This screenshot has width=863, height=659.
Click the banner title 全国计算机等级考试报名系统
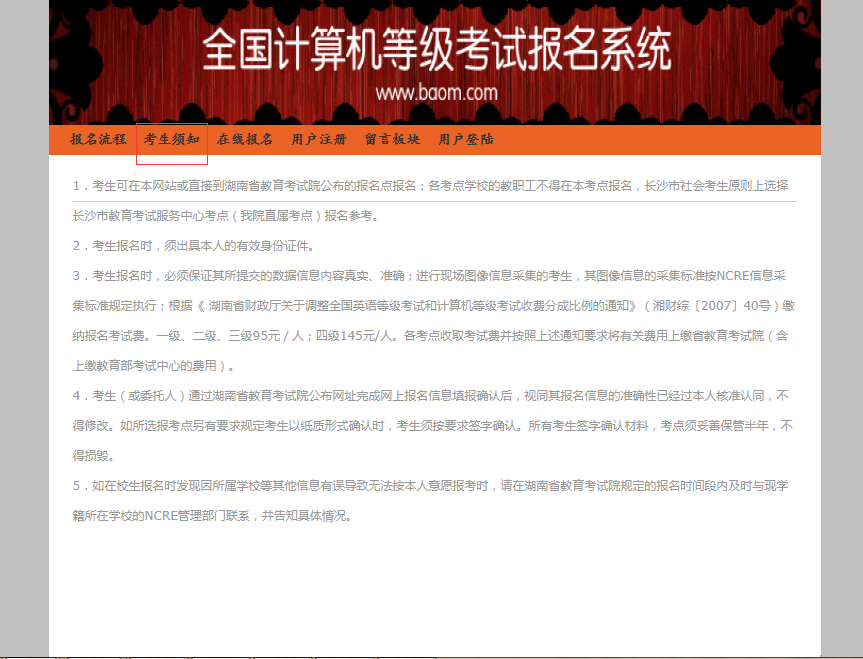436,50
